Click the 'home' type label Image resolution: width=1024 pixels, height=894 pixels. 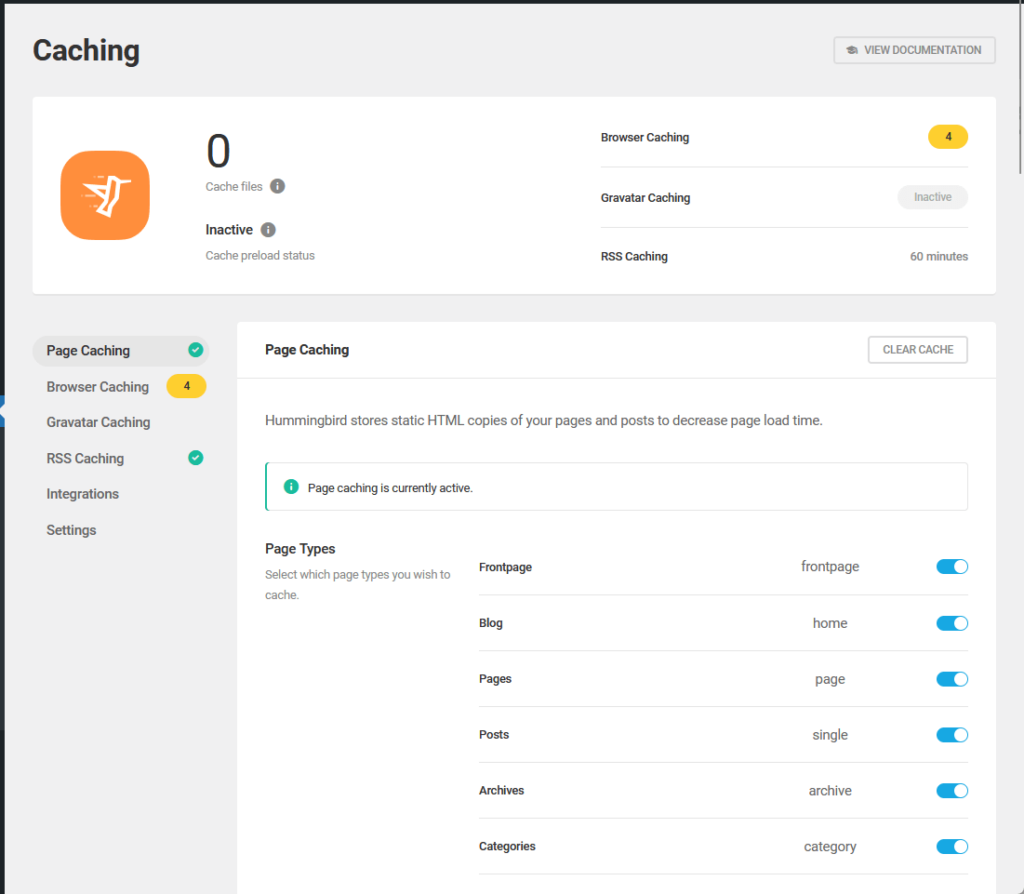click(830, 623)
